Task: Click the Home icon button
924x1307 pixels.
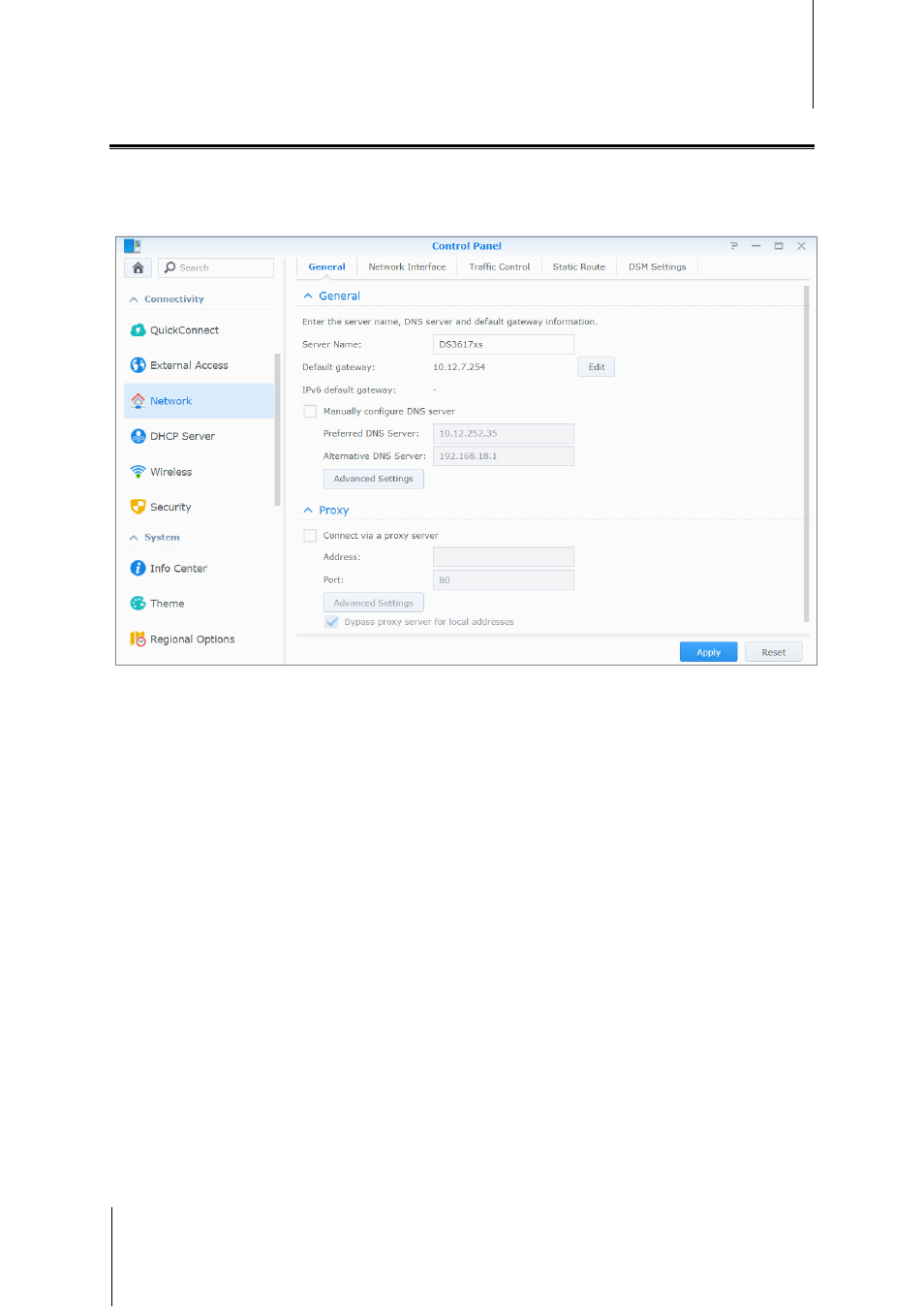Action: coord(139,267)
